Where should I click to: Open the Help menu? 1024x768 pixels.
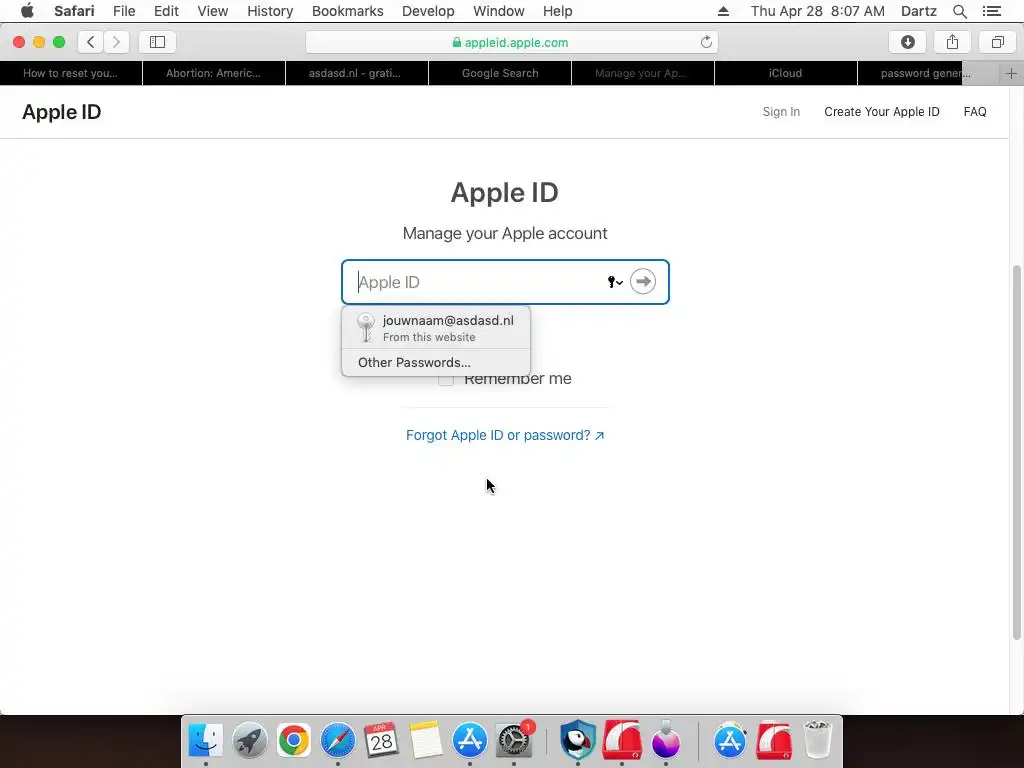(557, 11)
